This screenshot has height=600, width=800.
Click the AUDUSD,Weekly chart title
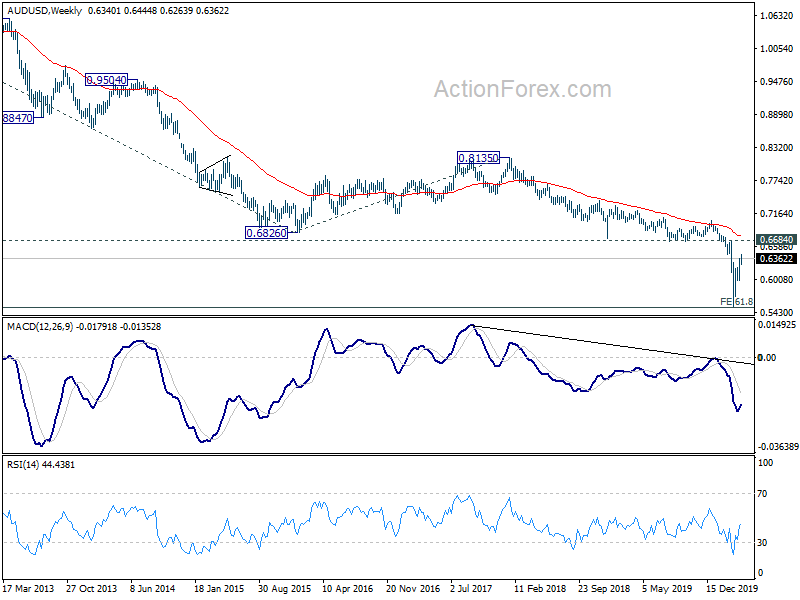pos(44,11)
